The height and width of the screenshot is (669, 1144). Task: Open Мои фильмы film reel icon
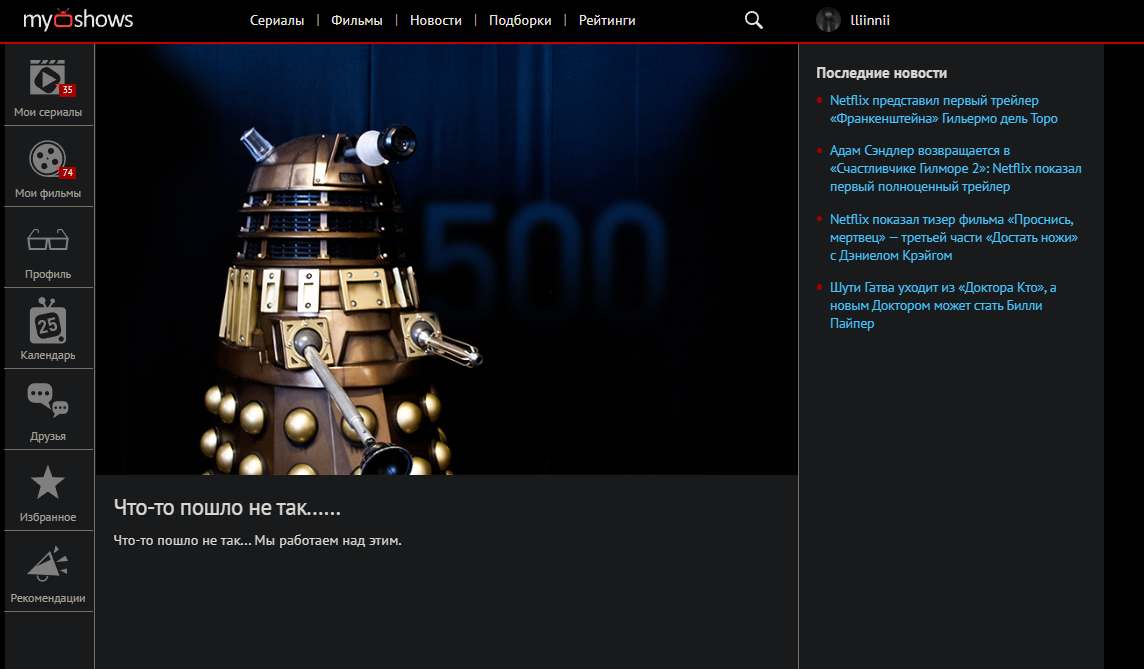coord(48,158)
